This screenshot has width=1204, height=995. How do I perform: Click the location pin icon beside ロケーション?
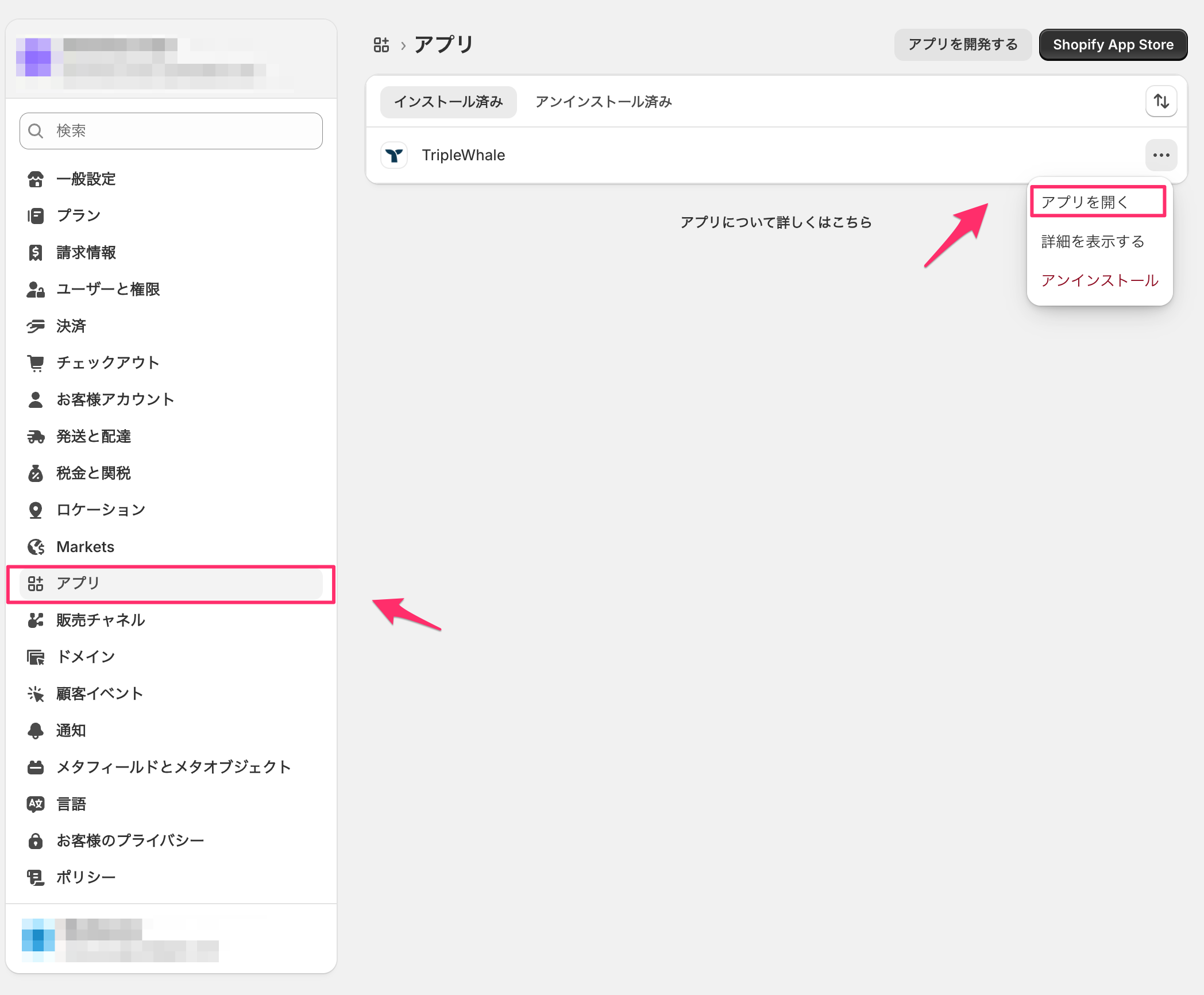coord(36,510)
